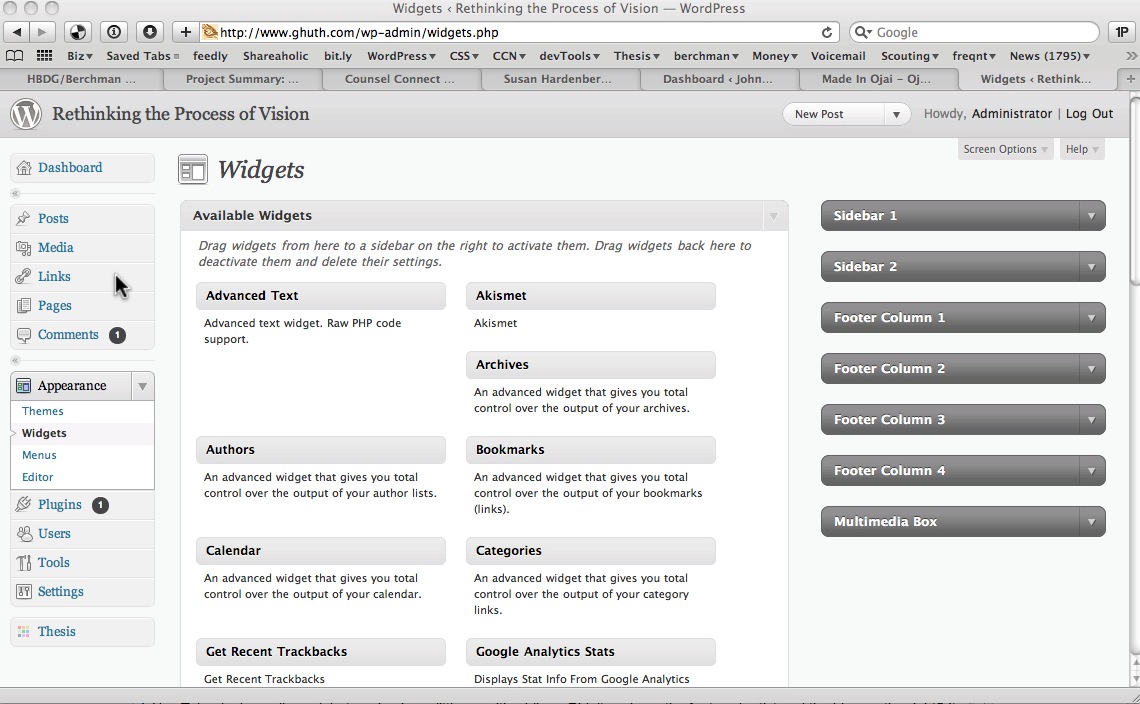
Task: Click the Media icon in sidebar
Action: click(24, 247)
